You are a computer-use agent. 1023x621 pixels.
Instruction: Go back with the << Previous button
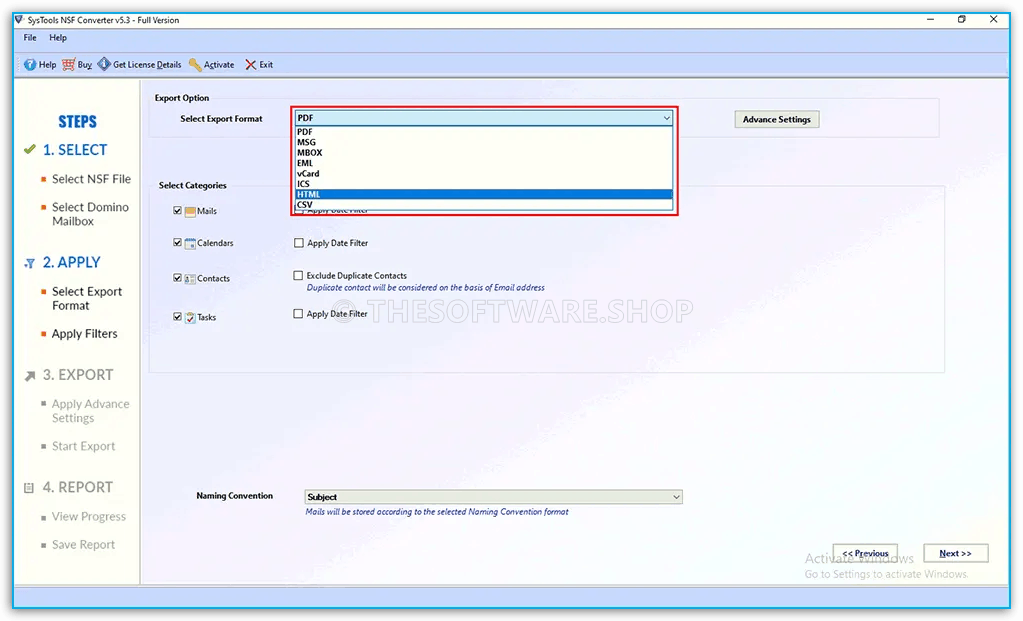[x=865, y=553]
